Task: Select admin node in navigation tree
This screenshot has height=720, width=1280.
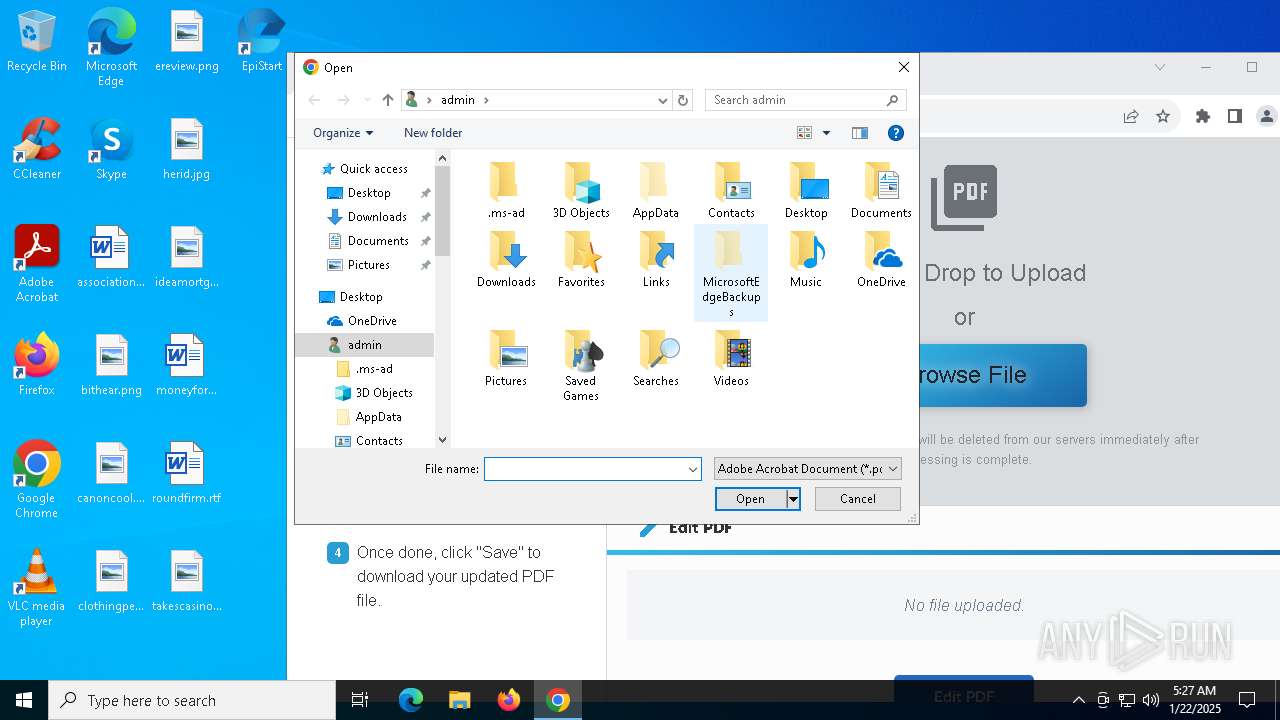Action: pos(364,345)
